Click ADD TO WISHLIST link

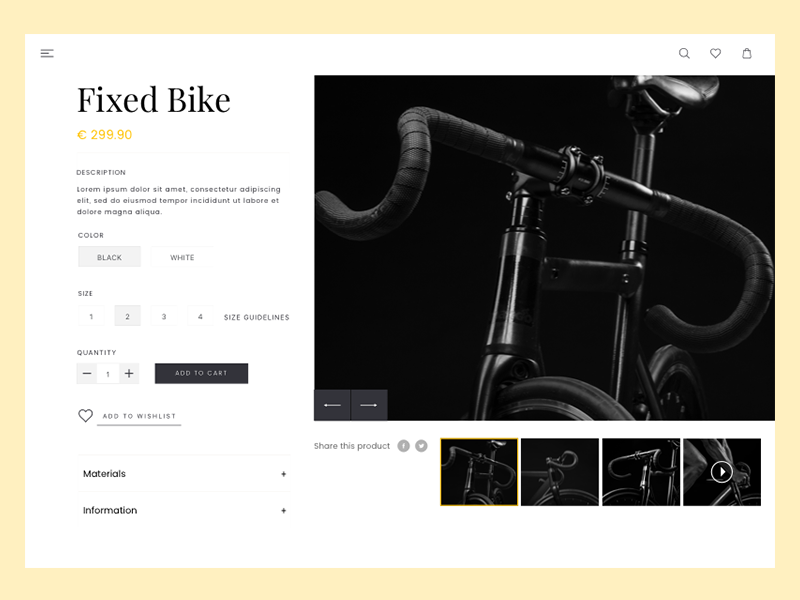139,416
